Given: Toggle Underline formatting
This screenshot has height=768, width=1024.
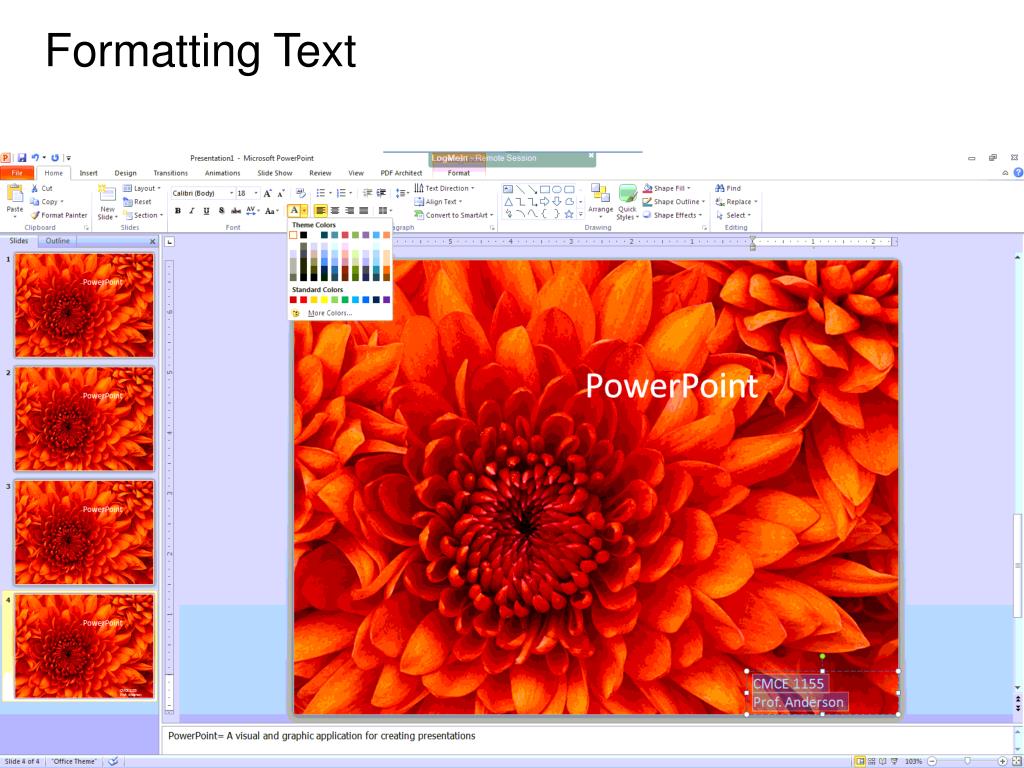Looking at the screenshot, I should pyautogui.click(x=206, y=211).
